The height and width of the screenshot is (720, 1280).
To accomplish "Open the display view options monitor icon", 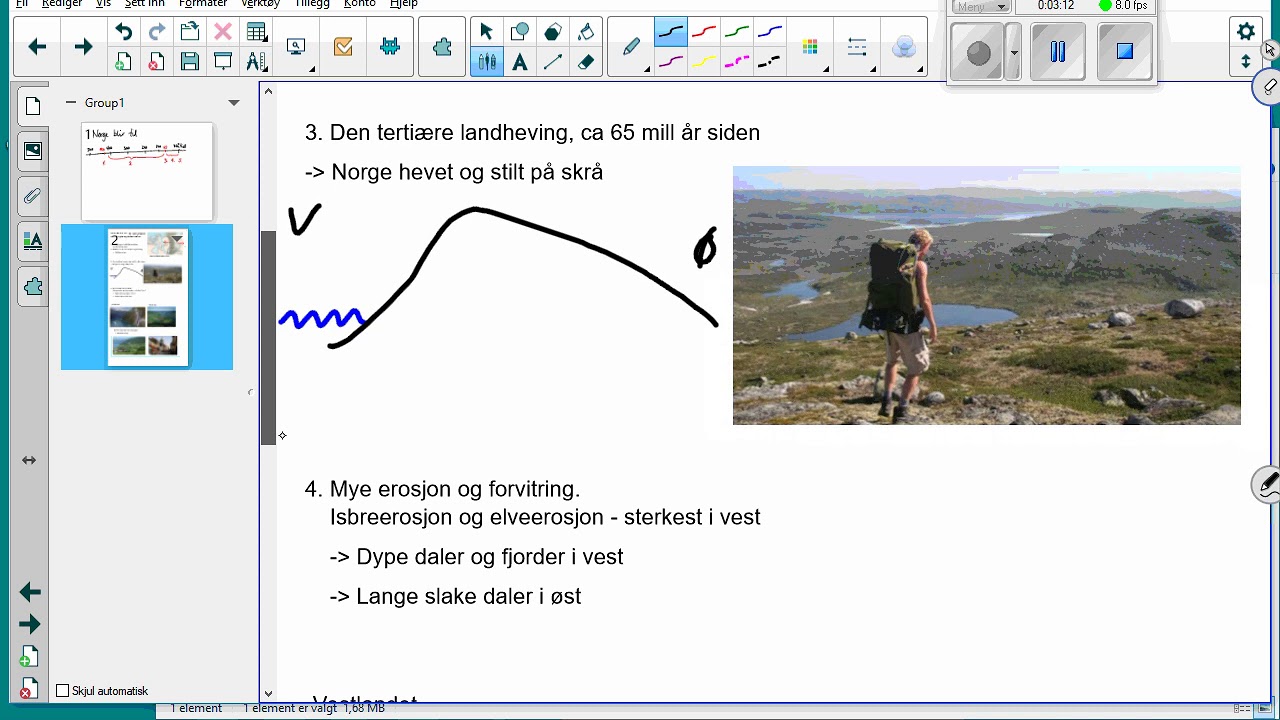I will [297, 47].
